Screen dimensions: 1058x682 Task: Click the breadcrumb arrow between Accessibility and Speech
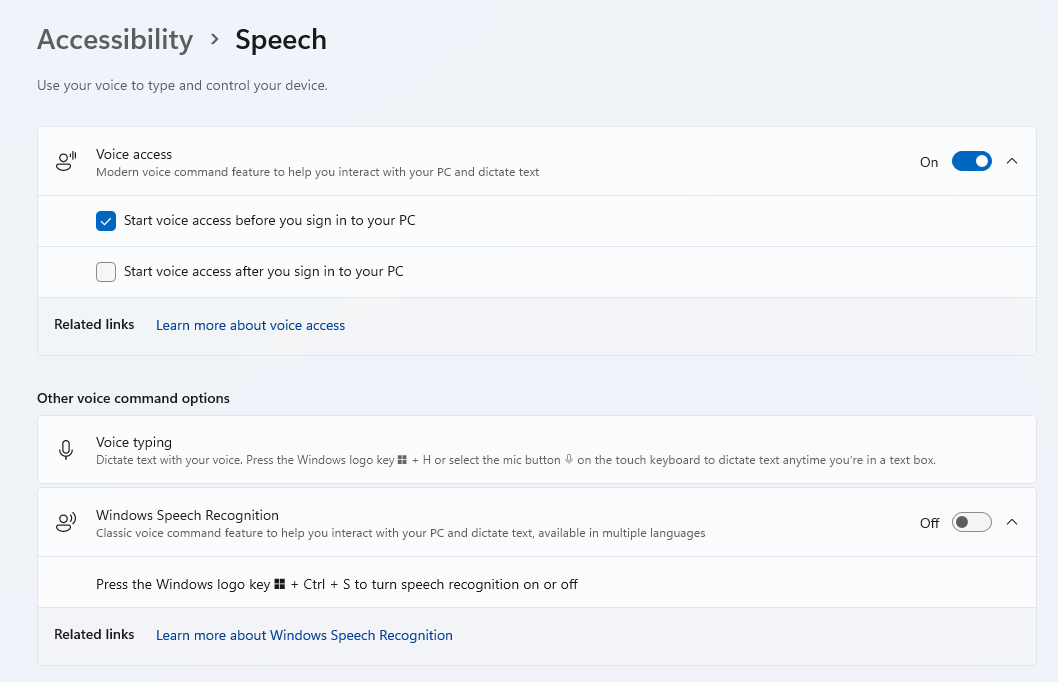(214, 40)
